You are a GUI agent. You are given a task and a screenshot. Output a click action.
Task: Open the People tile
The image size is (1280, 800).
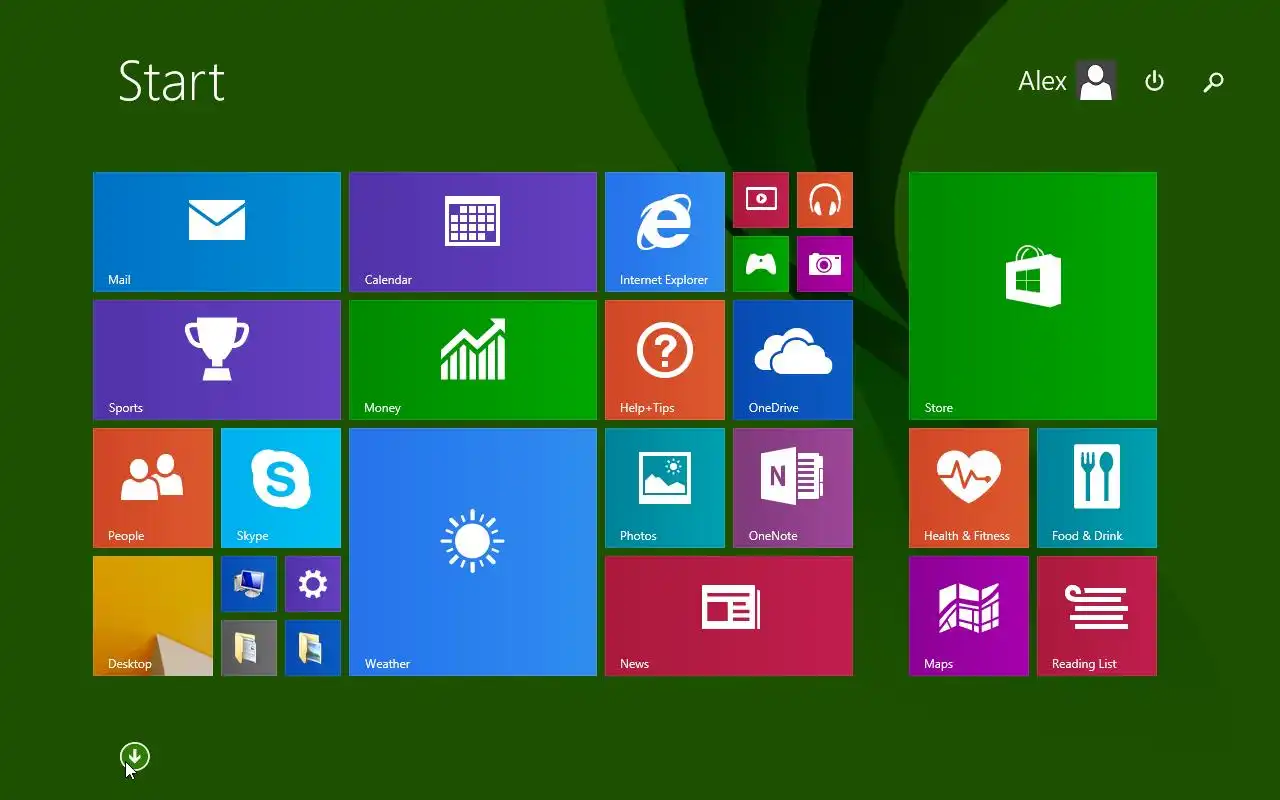click(x=153, y=488)
